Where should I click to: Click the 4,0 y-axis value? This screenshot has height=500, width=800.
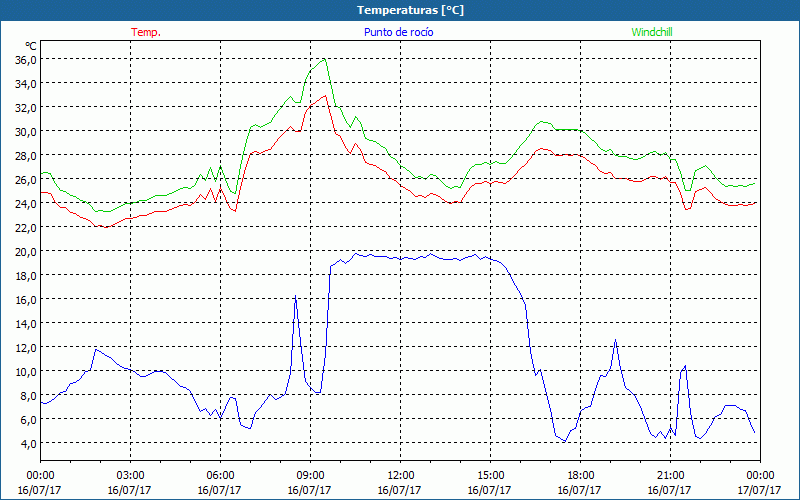tap(29, 443)
